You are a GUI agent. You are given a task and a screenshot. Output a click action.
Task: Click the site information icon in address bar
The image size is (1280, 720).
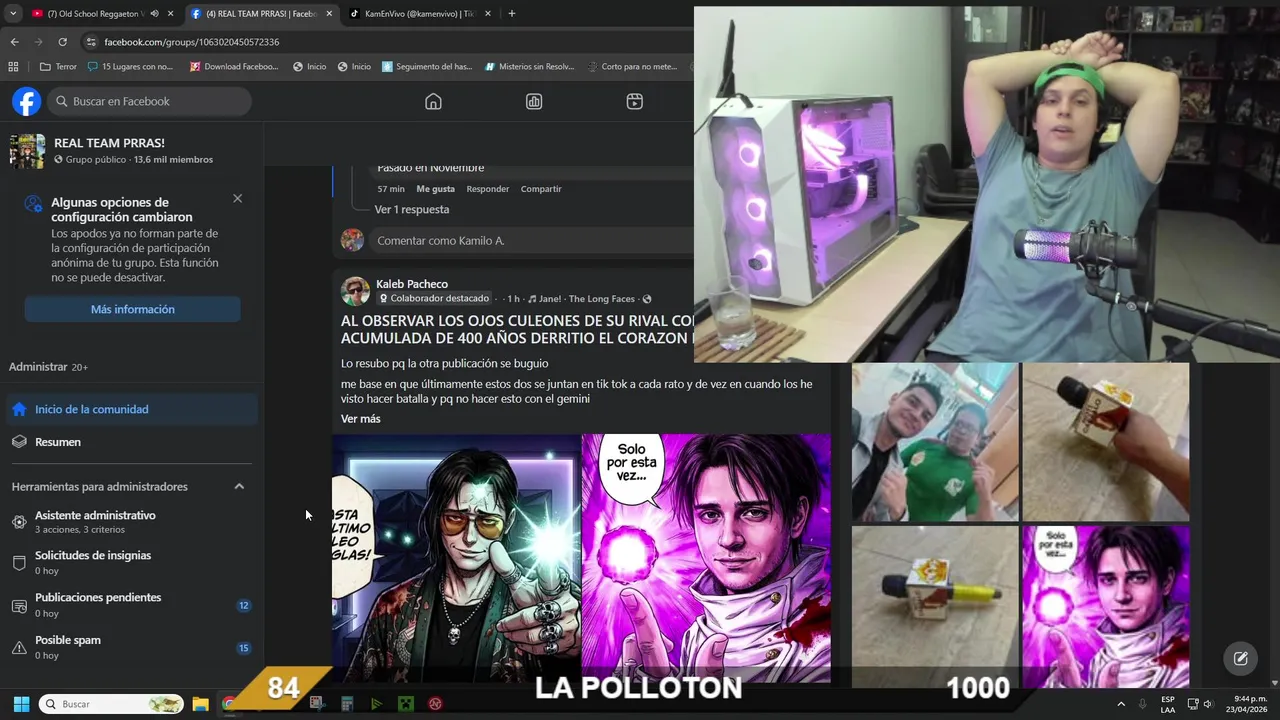(x=91, y=42)
